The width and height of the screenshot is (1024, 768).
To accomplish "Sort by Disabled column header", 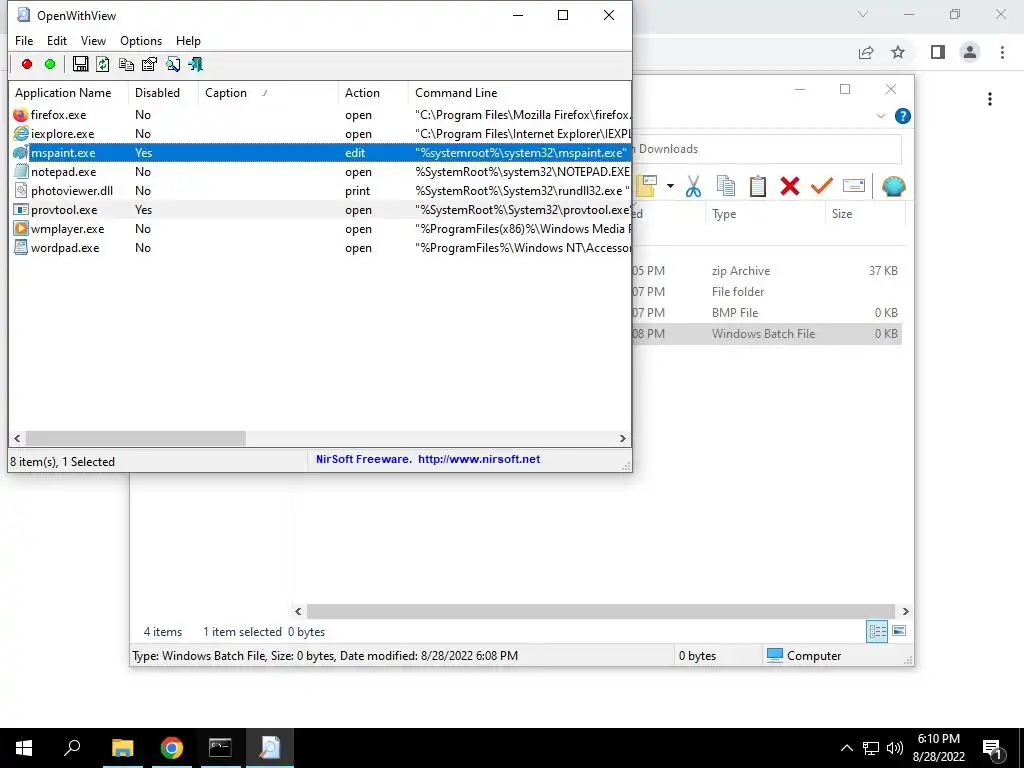I will (163, 93).
